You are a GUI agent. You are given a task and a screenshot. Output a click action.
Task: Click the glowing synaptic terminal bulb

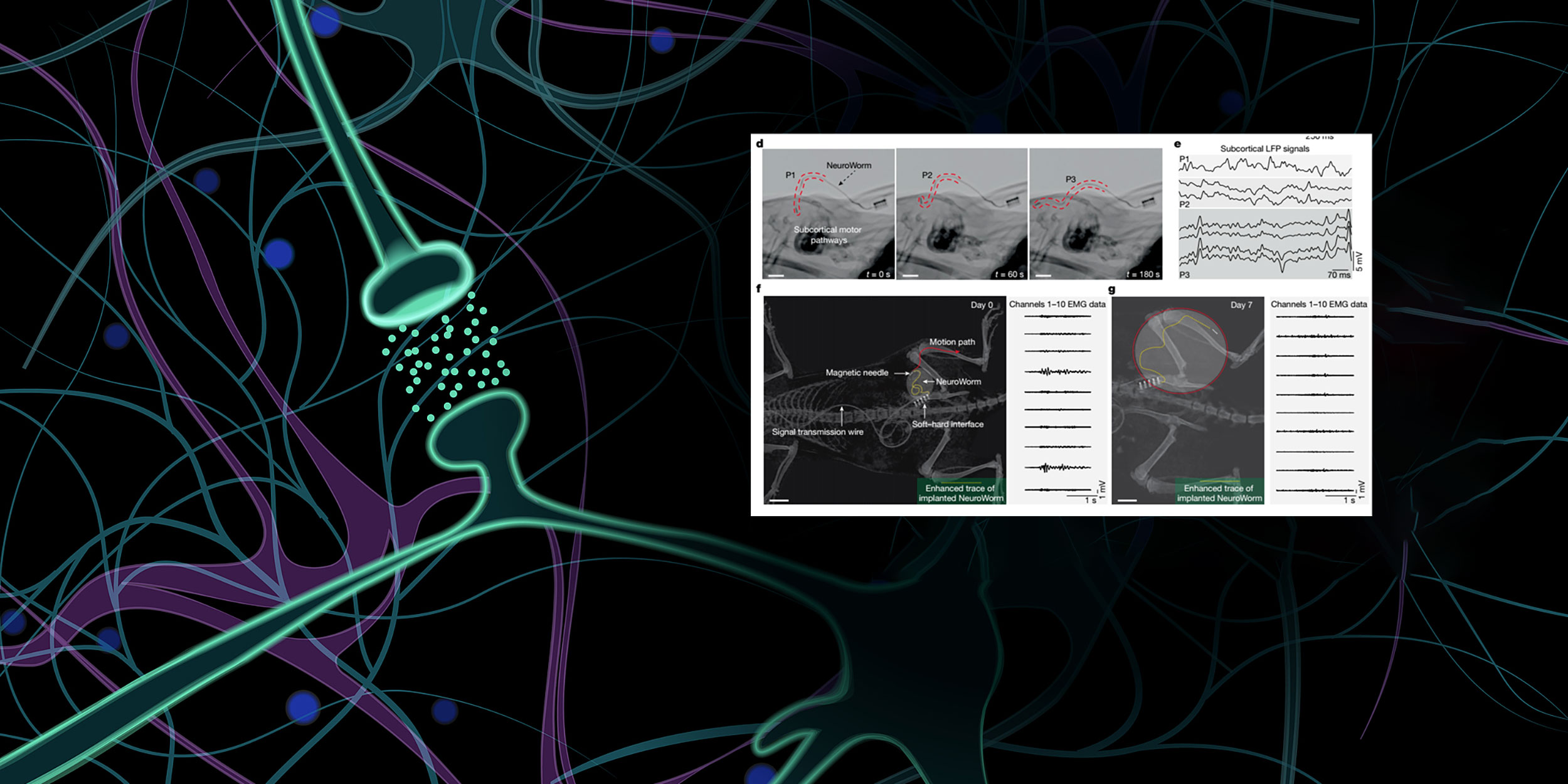point(418,283)
